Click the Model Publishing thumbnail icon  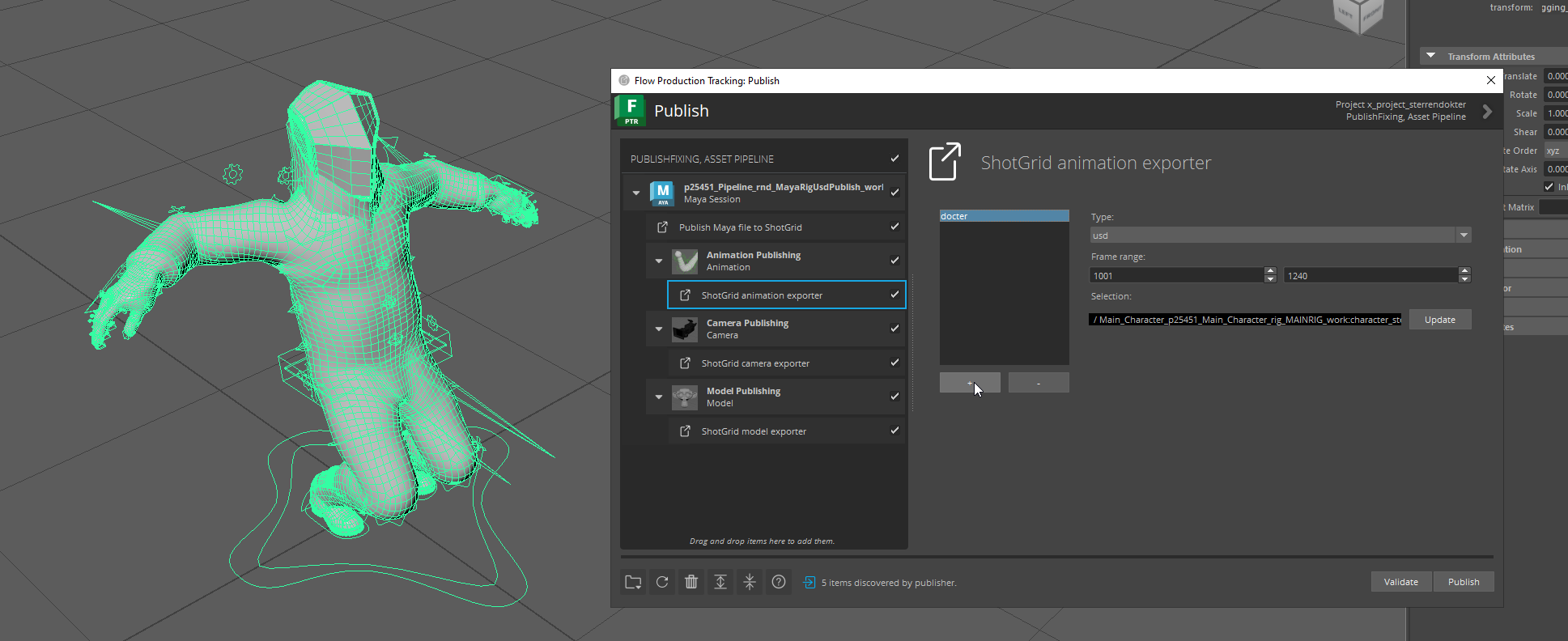coord(685,397)
